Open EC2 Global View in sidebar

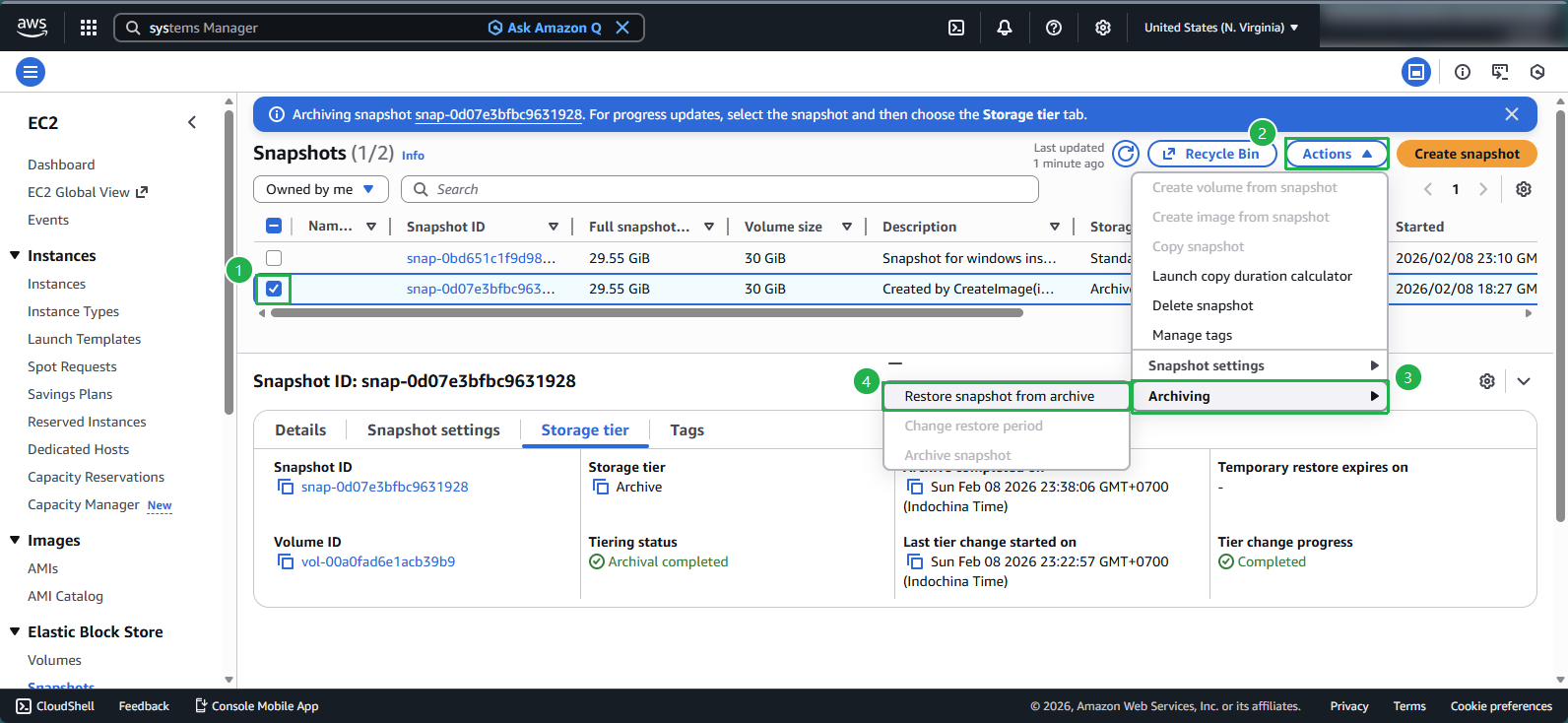coord(88,192)
